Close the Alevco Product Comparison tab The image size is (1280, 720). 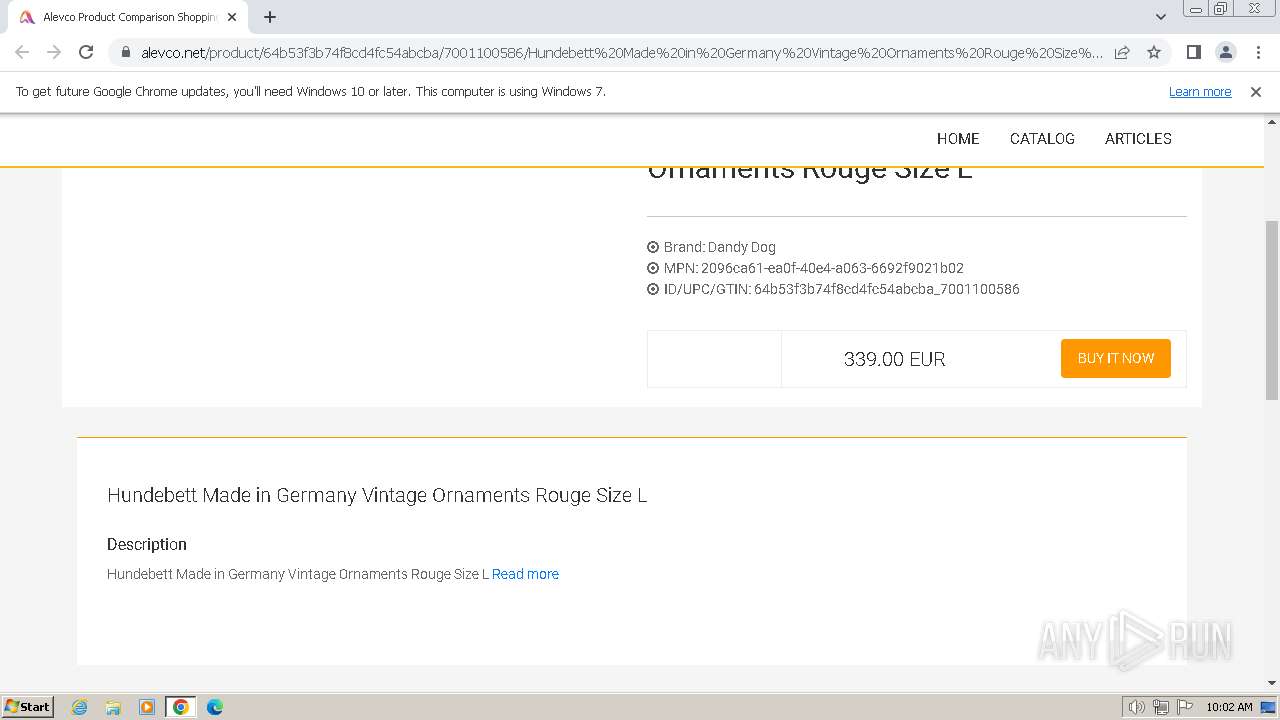point(231,17)
